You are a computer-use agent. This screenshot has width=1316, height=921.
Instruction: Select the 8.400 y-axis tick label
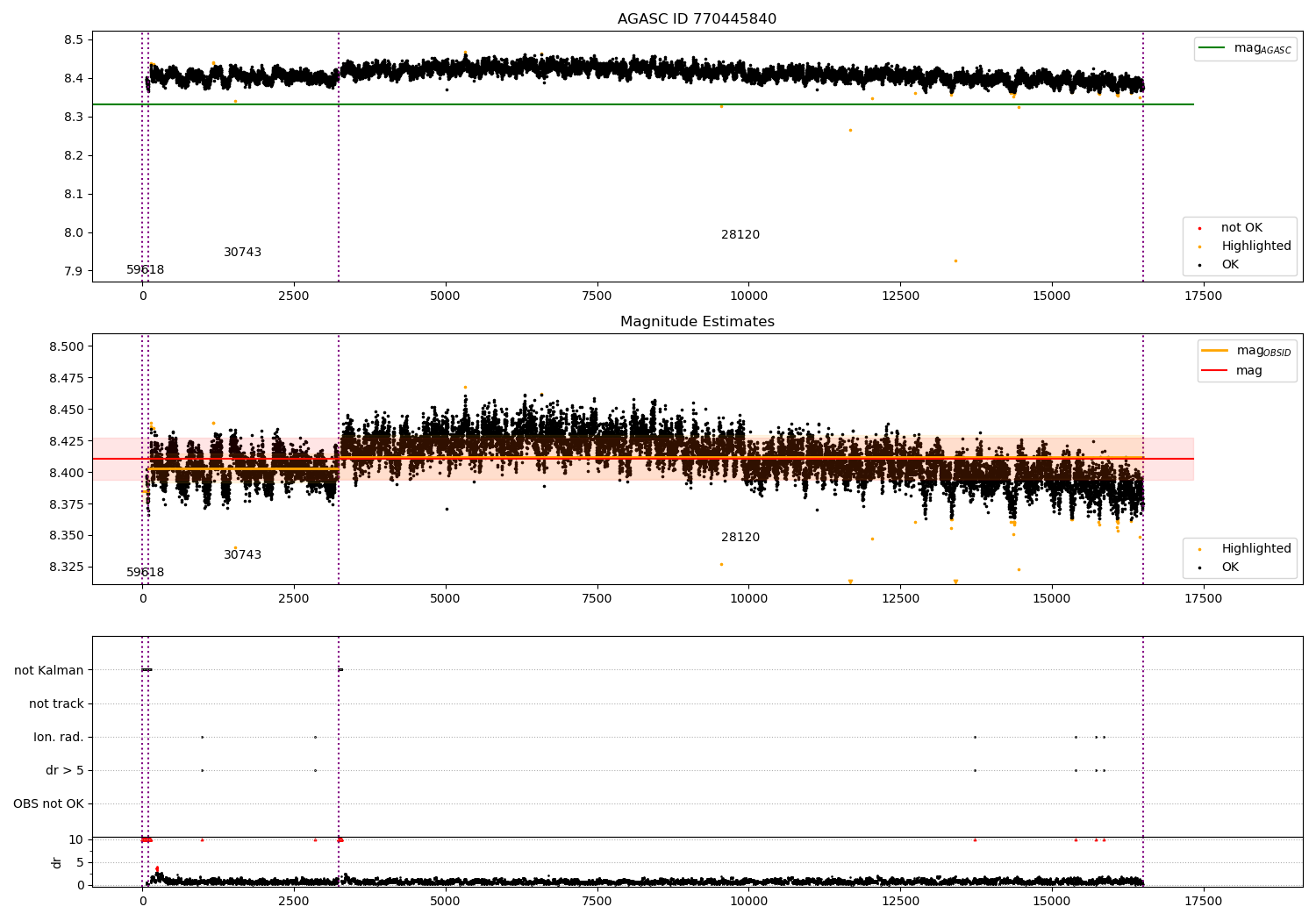click(x=67, y=474)
